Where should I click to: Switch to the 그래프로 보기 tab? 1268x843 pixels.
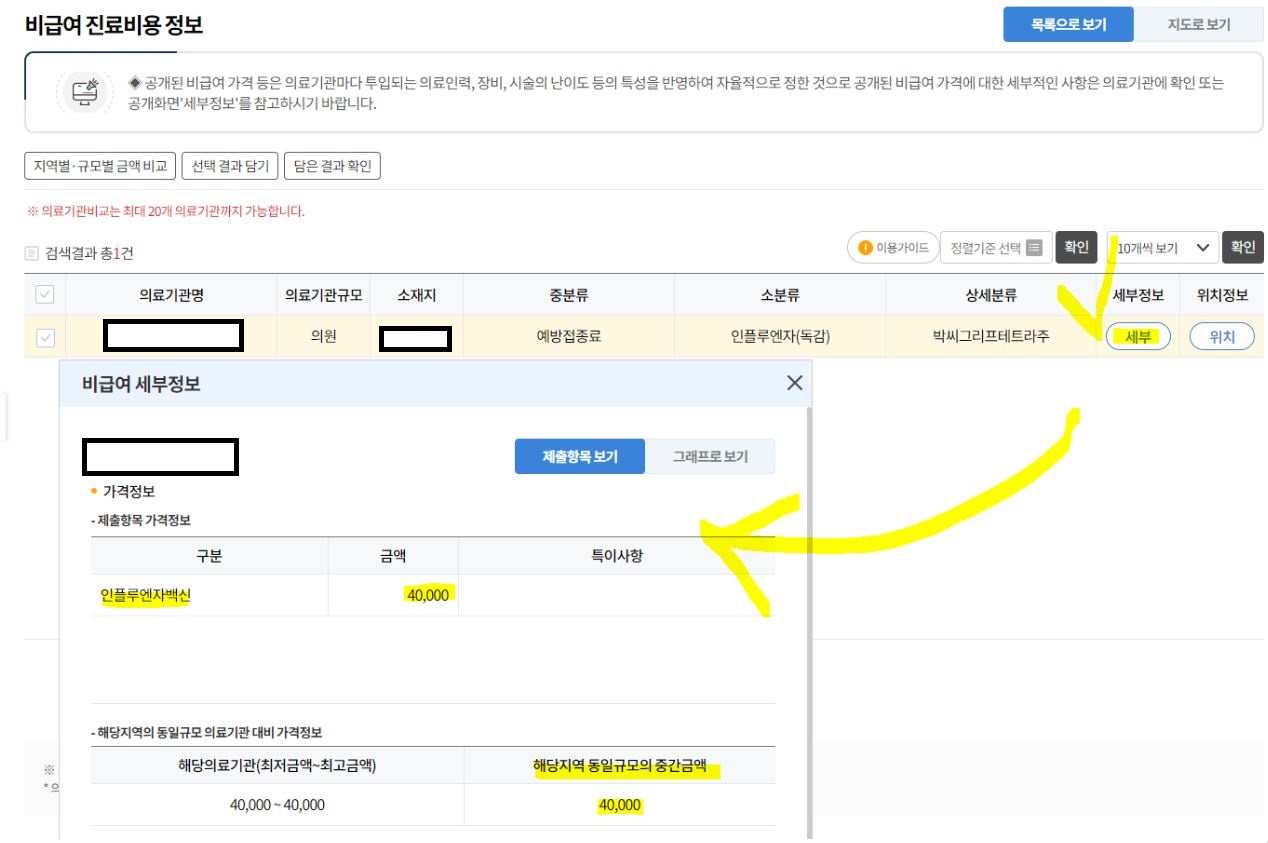coord(713,455)
